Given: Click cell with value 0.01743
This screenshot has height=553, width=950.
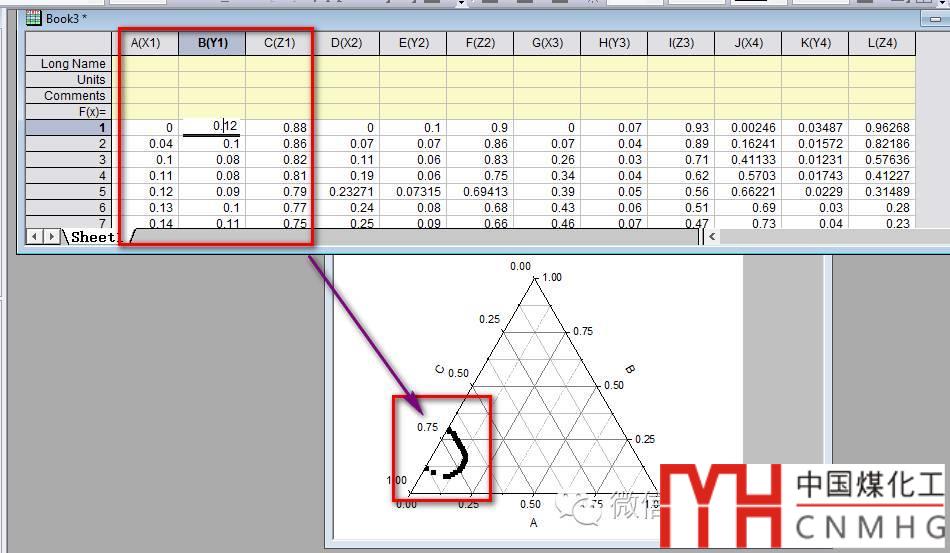Looking at the screenshot, I should click(x=815, y=176).
